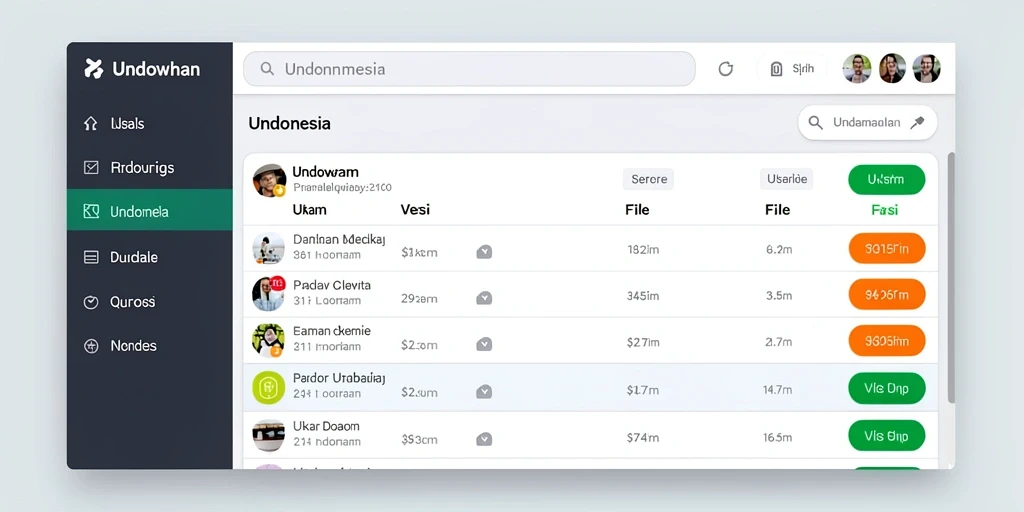
Task: Click the vertical scrollbar of the list
Action: pos(951,278)
